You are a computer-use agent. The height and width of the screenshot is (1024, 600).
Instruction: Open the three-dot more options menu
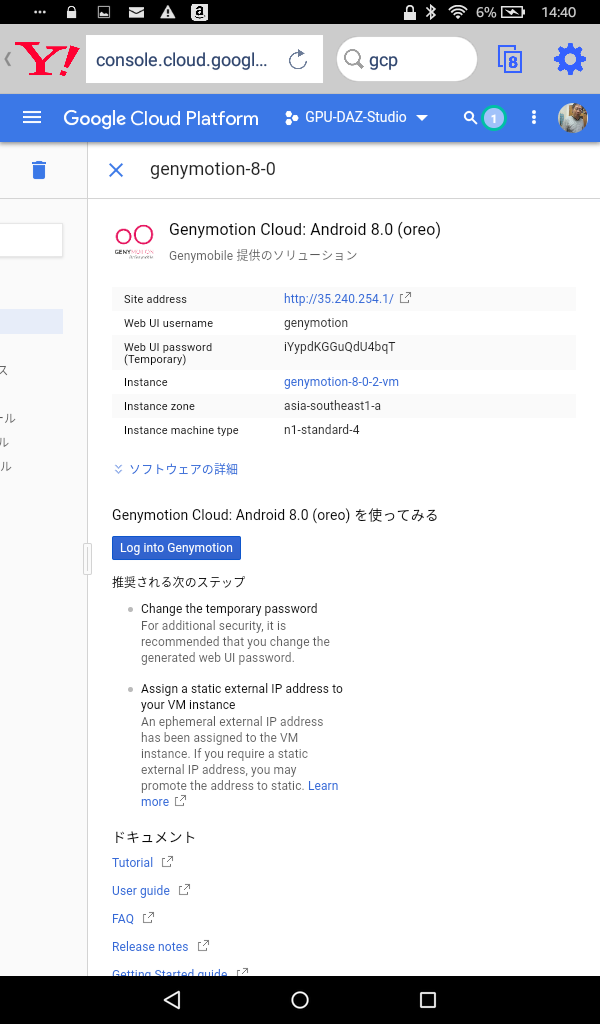534,118
